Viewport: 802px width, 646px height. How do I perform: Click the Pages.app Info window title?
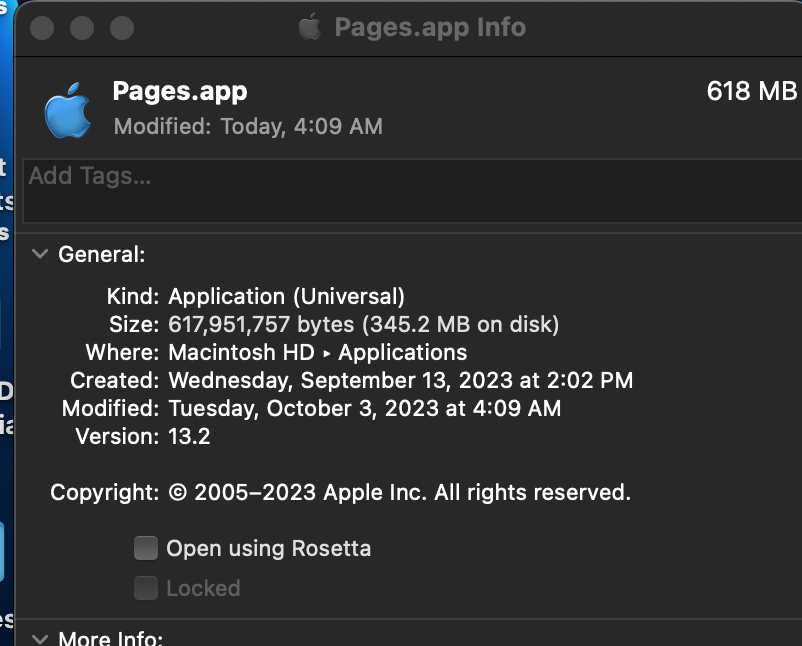(x=430, y=27)
